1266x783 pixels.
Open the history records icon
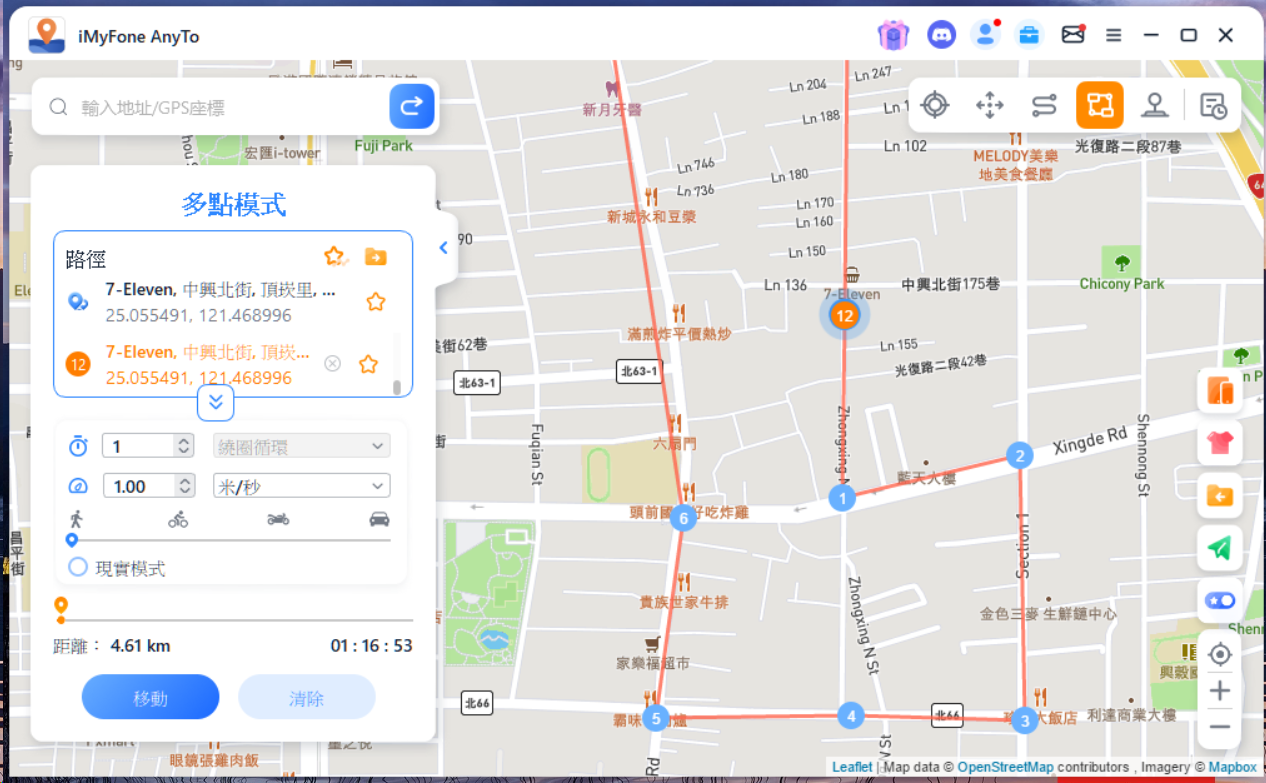(1213, 105)
